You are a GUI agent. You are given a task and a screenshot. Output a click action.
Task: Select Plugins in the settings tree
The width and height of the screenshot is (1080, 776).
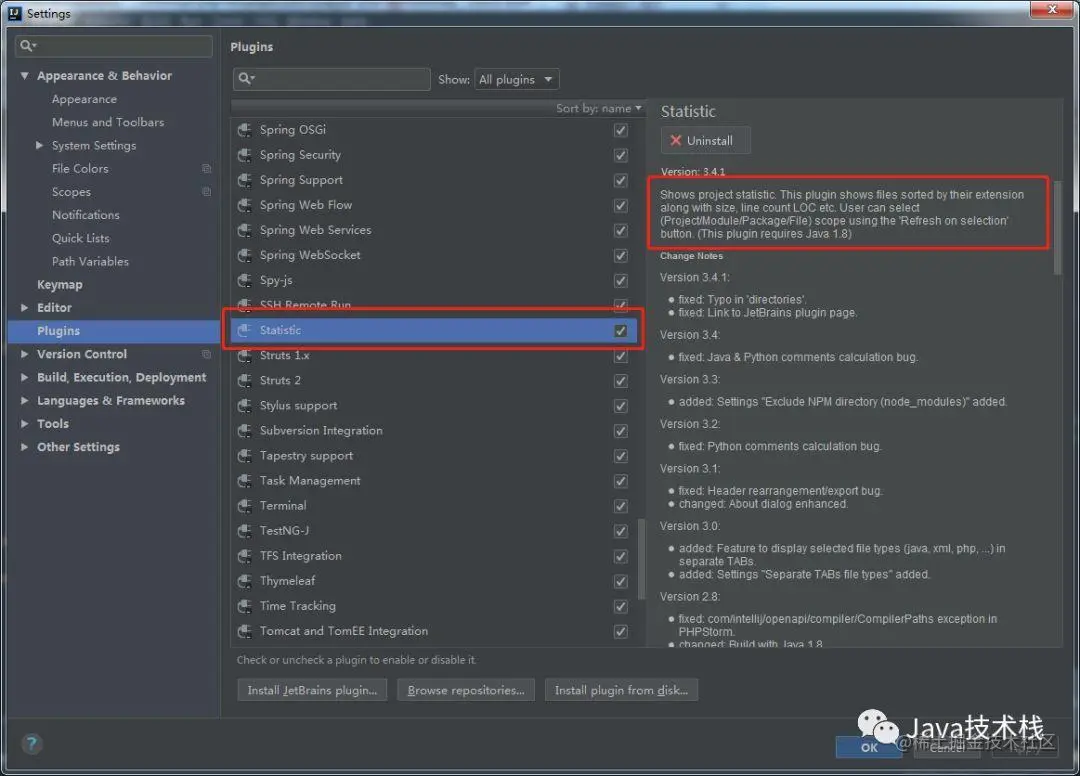[x=114, y=331]
